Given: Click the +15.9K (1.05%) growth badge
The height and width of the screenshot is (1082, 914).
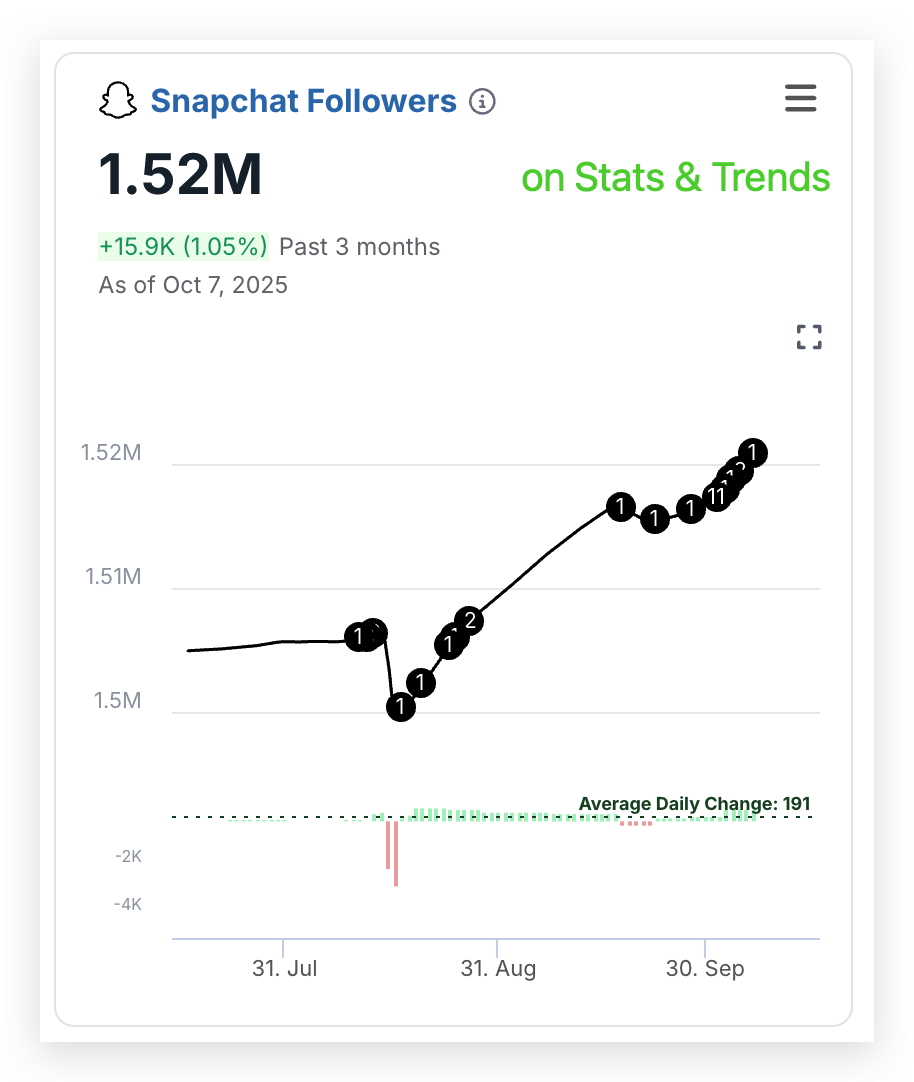Looking at the screenshot, I should (x=183, y=246).
